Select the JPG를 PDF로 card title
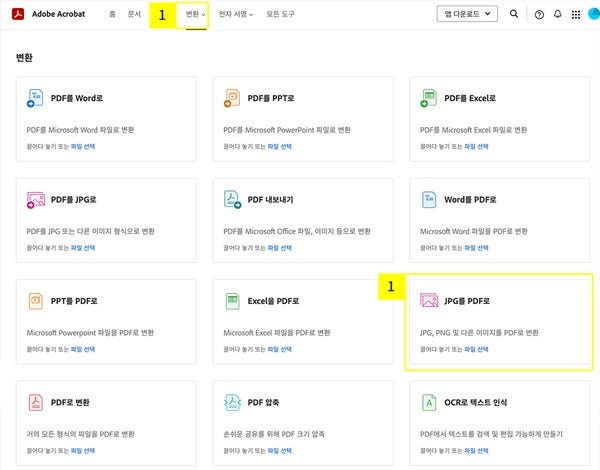Viewport: 600px width, 470px height. click(x=467, y=301)
